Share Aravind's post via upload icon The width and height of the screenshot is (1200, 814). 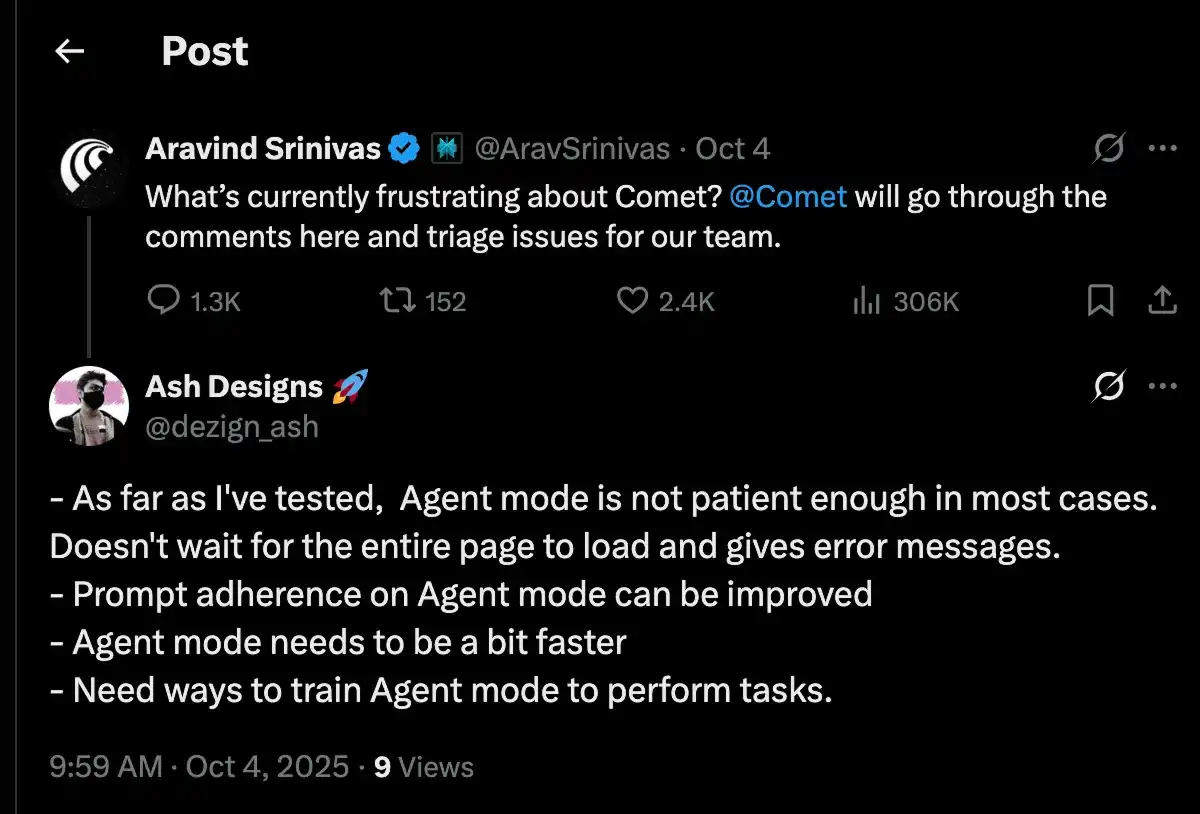(x=1161, y=300)
